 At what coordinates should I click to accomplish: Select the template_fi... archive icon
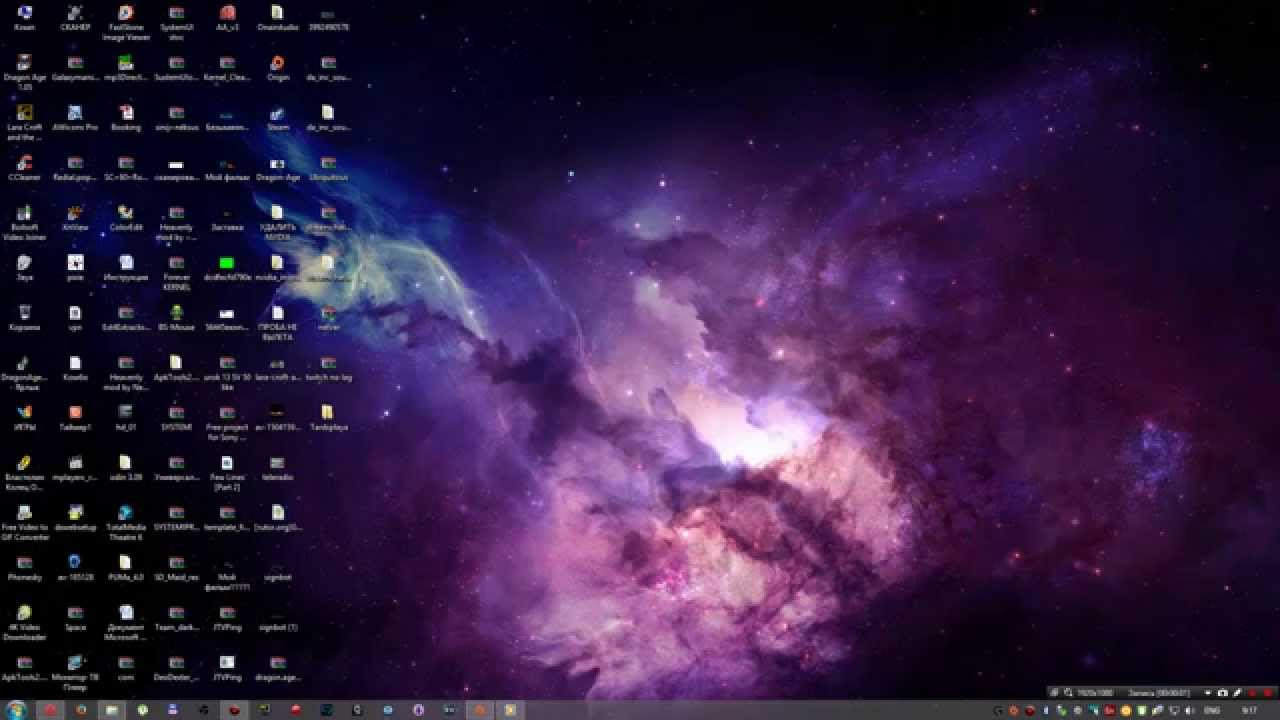coord(227,517)
